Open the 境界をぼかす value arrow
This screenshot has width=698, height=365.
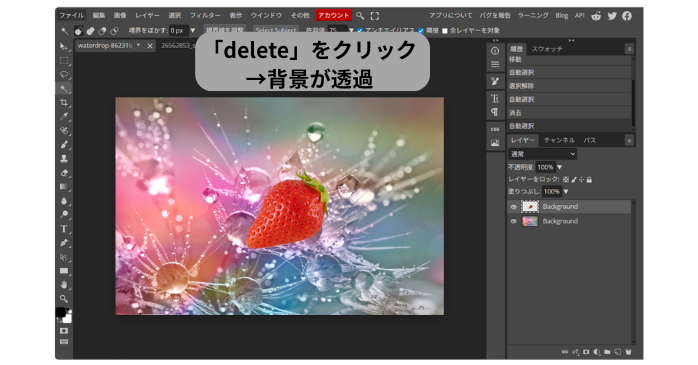tap(193, 31)
